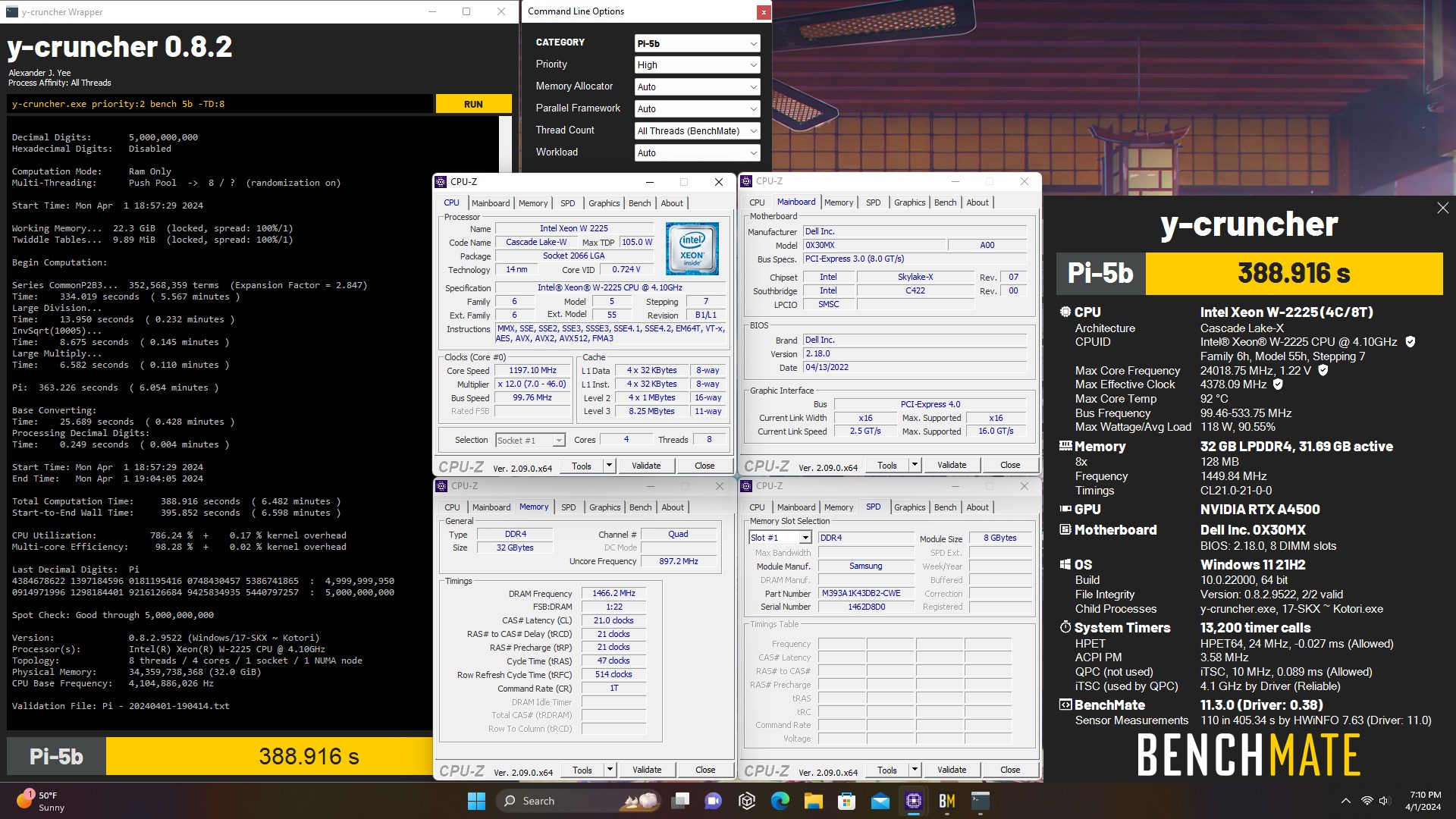Click Close in the Mainboard CPU-Z window
Image resolution: width=1456 pixels, height=819 pixels.
pos(1010,465)
